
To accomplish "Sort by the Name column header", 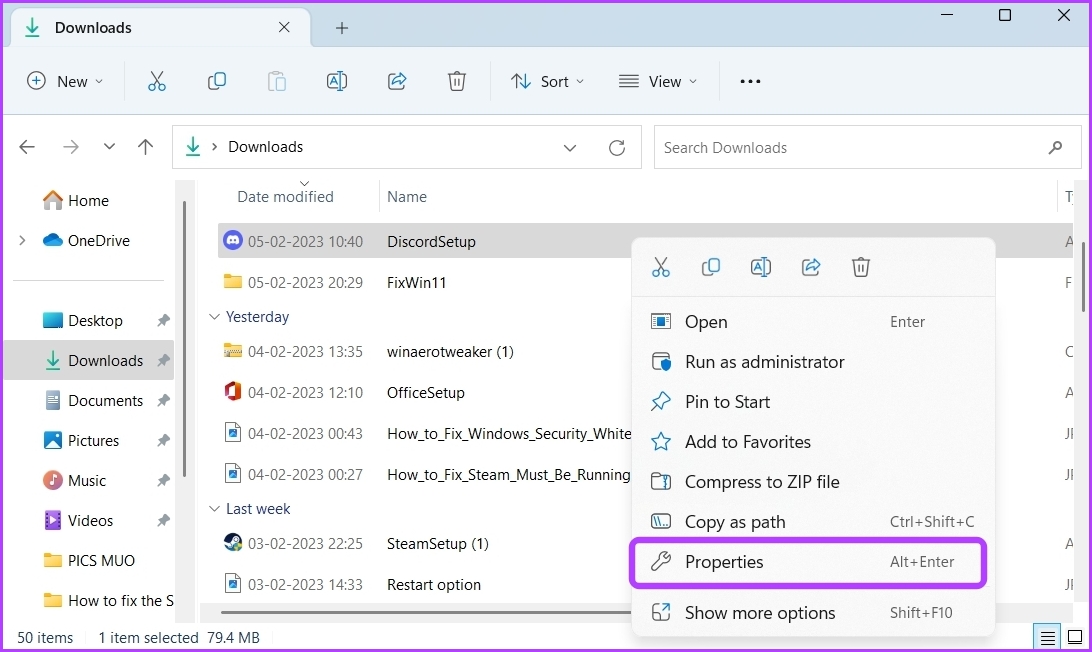I will [407, 196].
